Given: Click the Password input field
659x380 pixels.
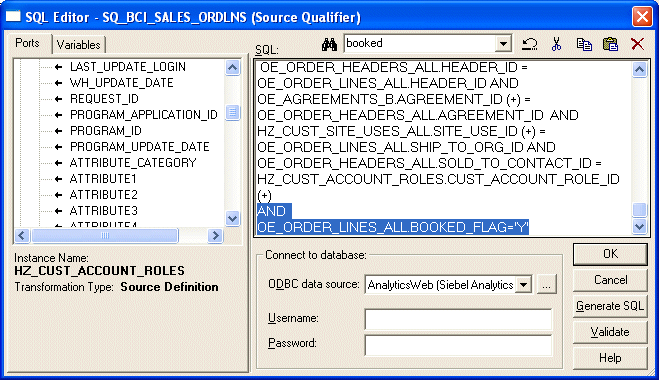Looking at the screenshot, I should point(458,346).
